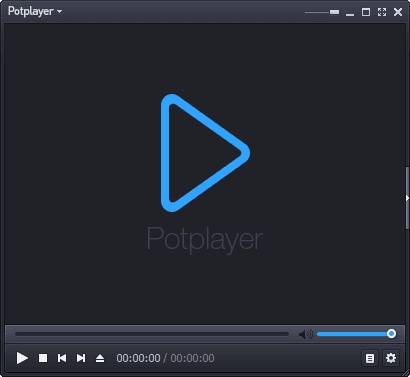Open the Potplayer main menu dropdown
The image size is (410, 377).
point(35,11)
